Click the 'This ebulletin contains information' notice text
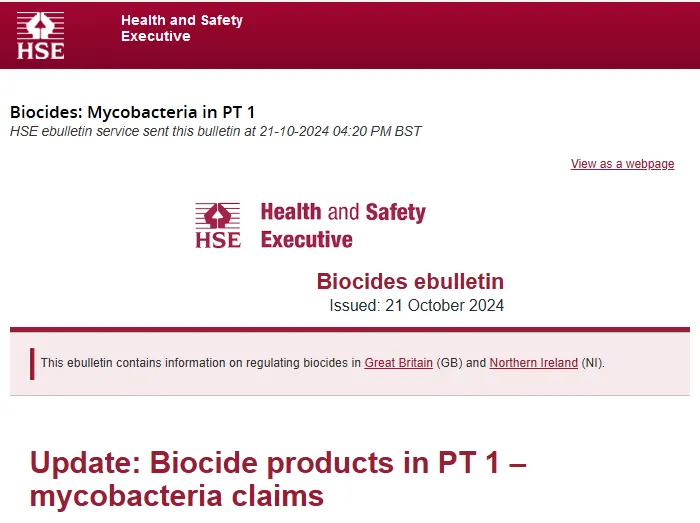 (x=200, y=363)
